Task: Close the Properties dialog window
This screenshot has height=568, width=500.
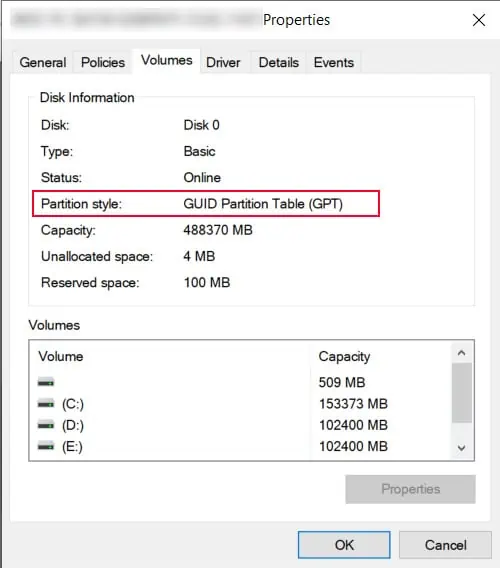Action: (479, 20)
